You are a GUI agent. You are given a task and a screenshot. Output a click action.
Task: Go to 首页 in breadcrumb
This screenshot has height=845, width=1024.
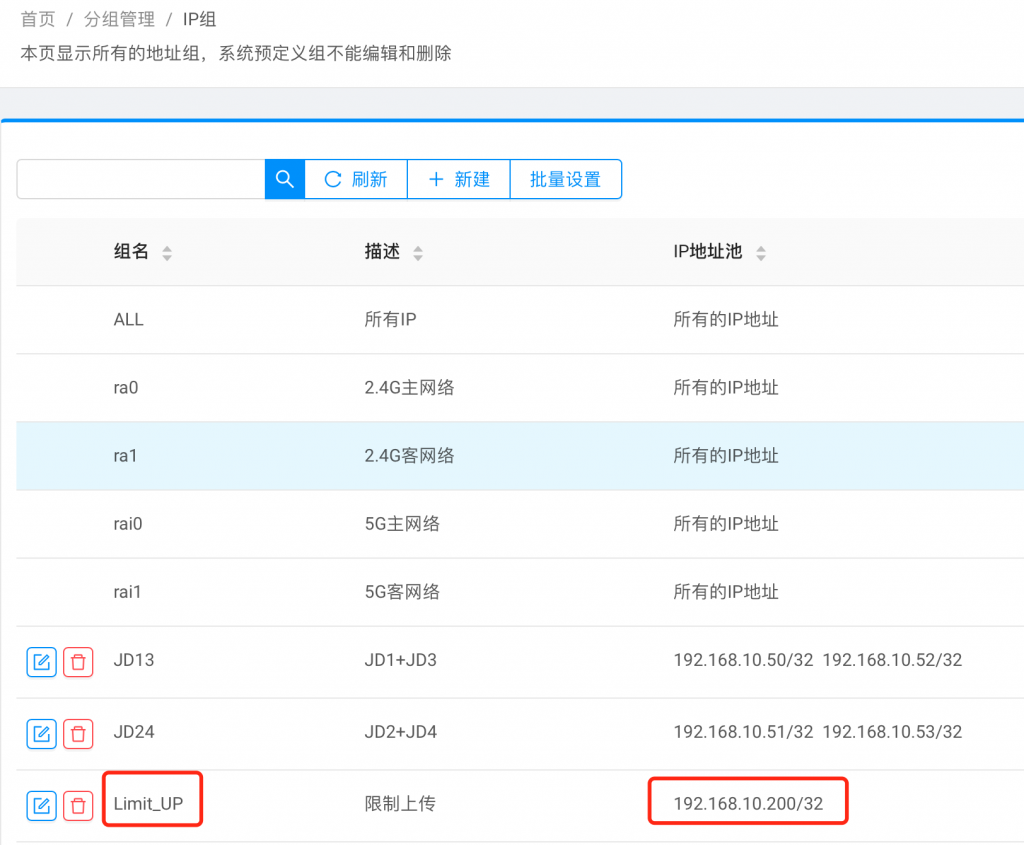click(38, 19)
